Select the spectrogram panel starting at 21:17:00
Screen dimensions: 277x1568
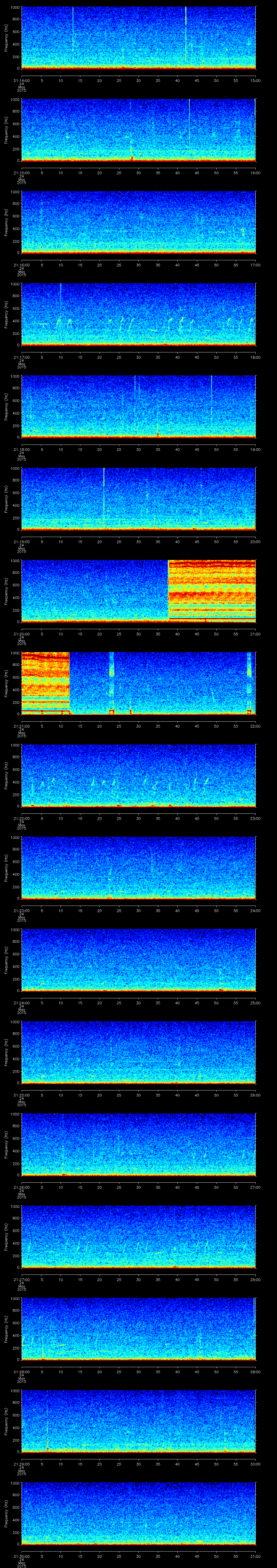[138, 315]
